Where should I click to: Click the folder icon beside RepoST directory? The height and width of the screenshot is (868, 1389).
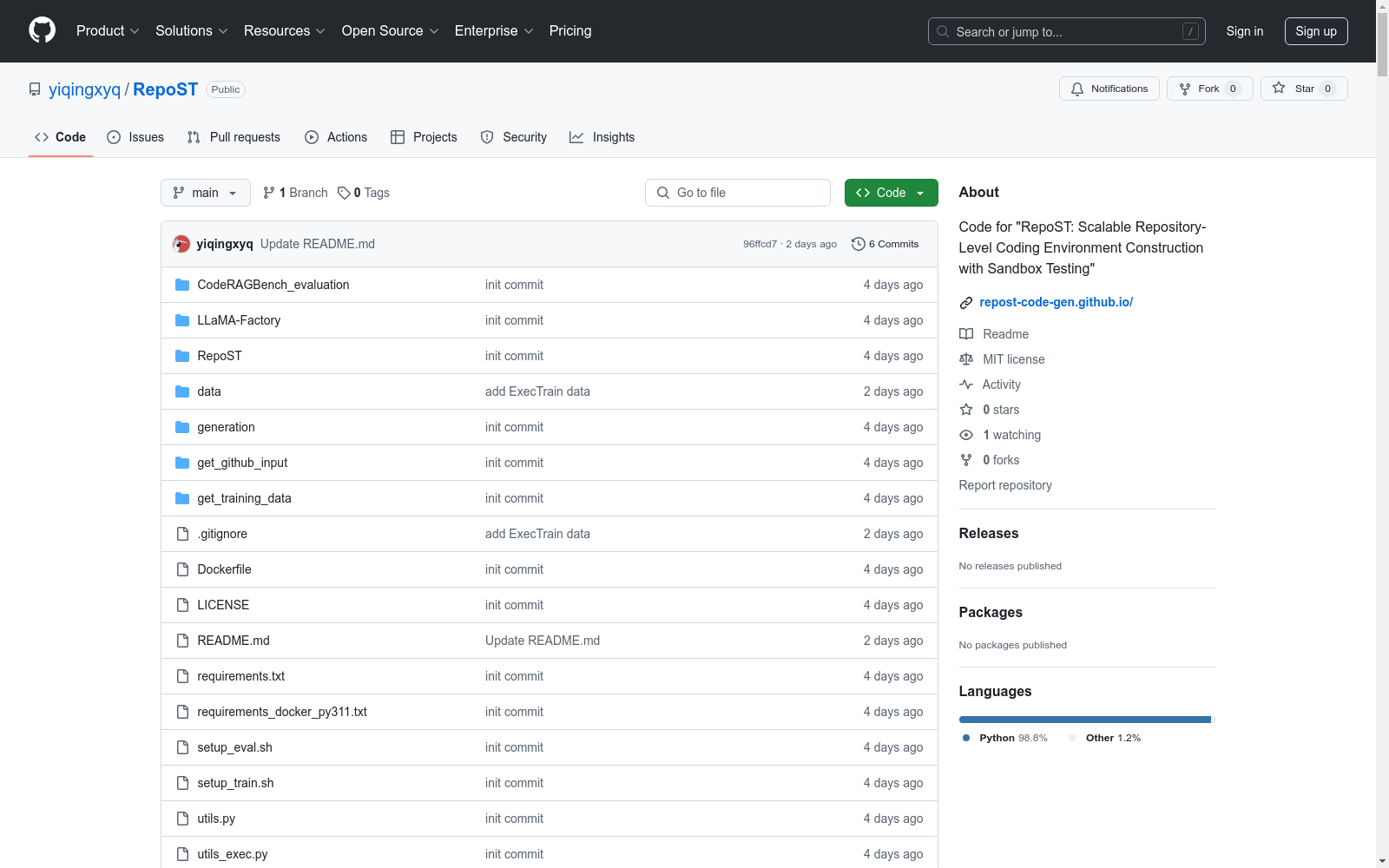(182, 356)
